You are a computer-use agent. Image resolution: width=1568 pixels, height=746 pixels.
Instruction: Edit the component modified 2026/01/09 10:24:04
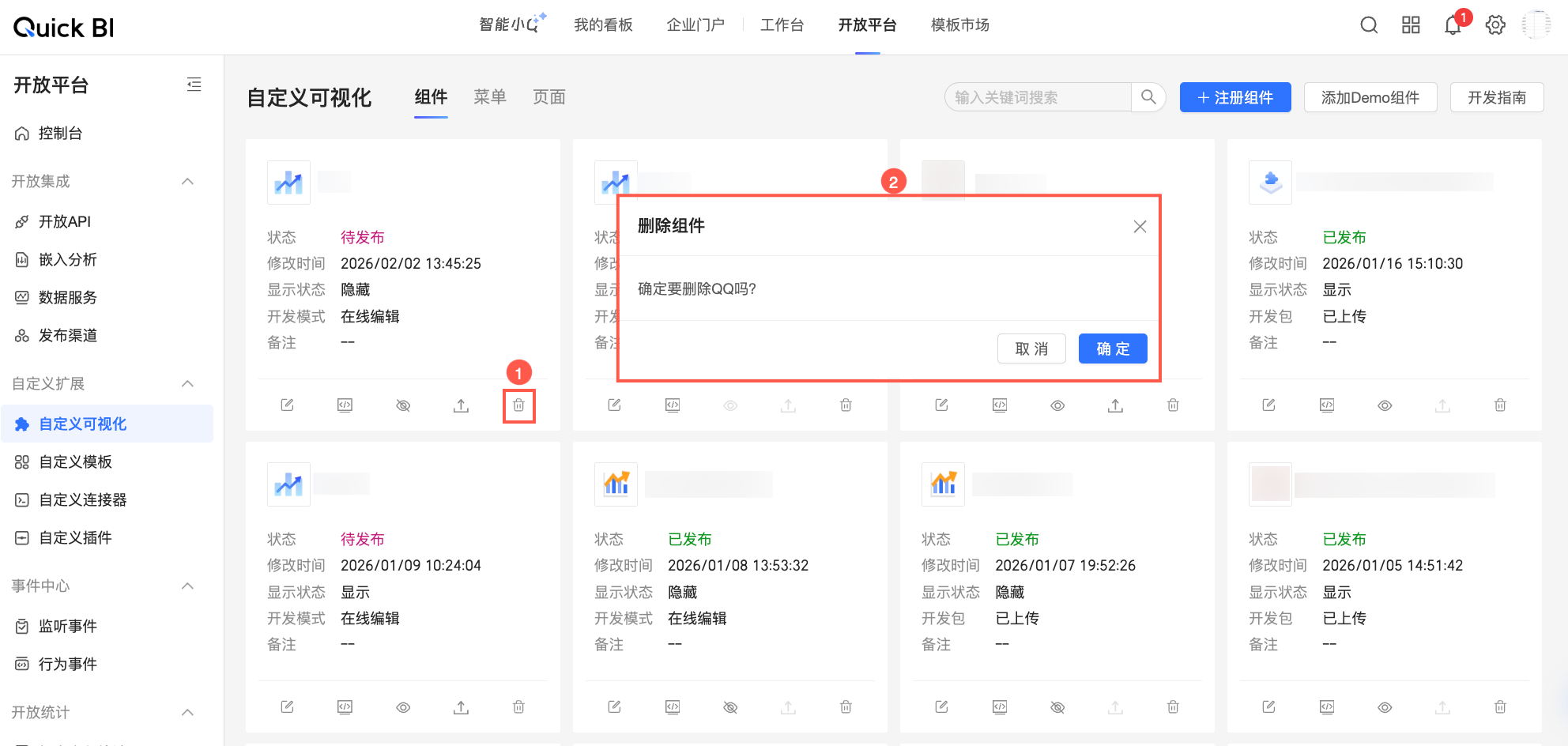tap(287, 707)
